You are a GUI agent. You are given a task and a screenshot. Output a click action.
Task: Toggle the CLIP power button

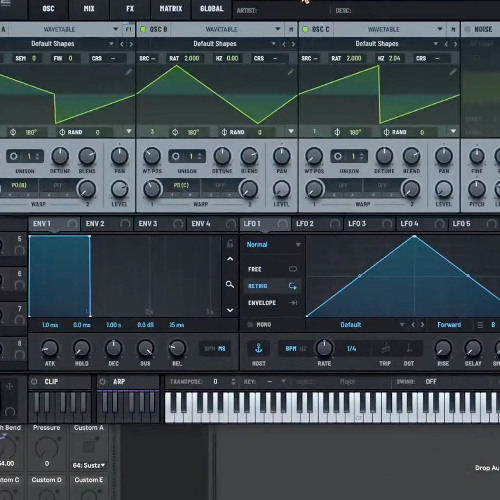click(34, 382)
